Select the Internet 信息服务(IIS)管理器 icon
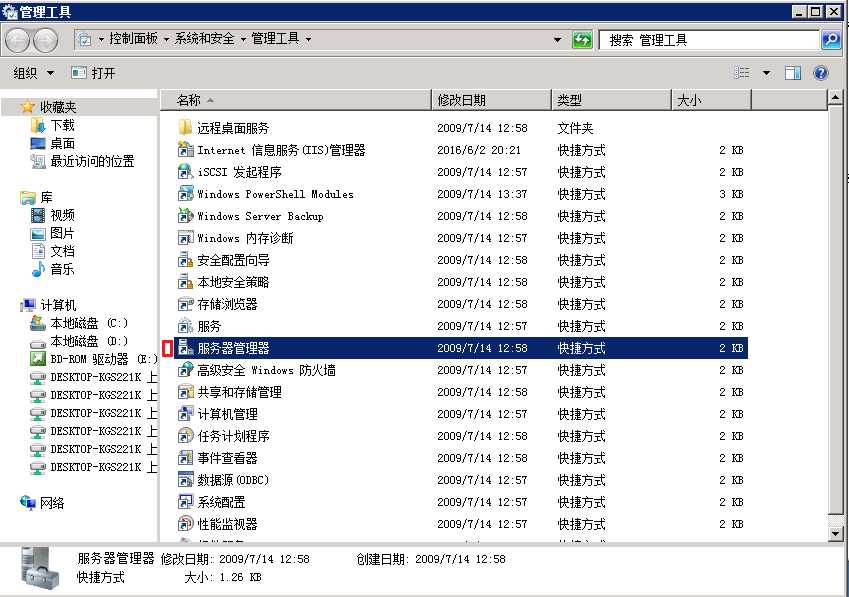 (185, 150)
